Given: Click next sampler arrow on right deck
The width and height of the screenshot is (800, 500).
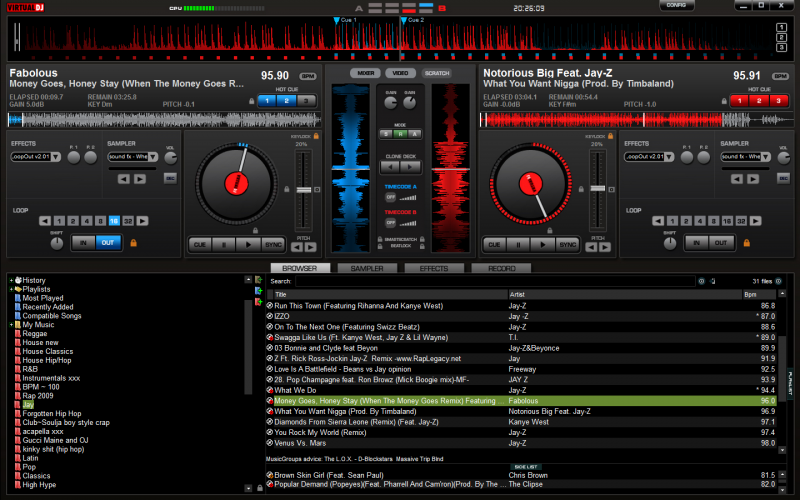Looking at the screenshot, I should click(753, 179).
